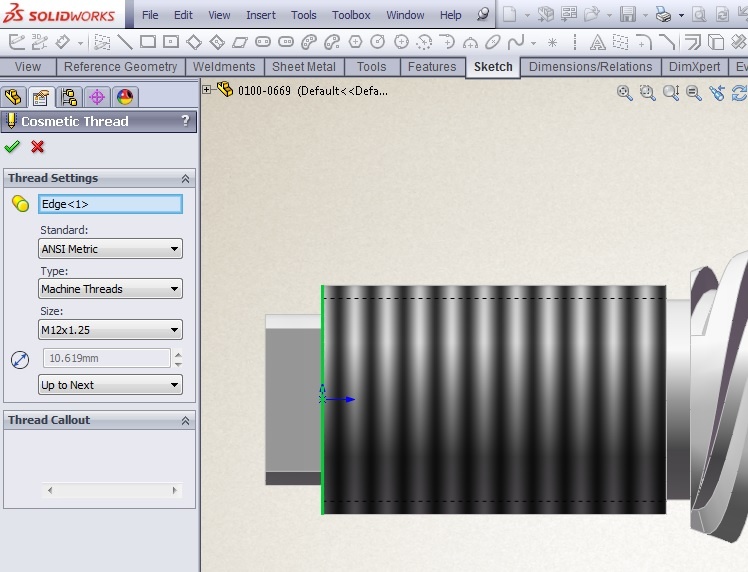Select the Corner Rectangle tool
This screenshot has height=572, width=748.
tap(148, 42)
